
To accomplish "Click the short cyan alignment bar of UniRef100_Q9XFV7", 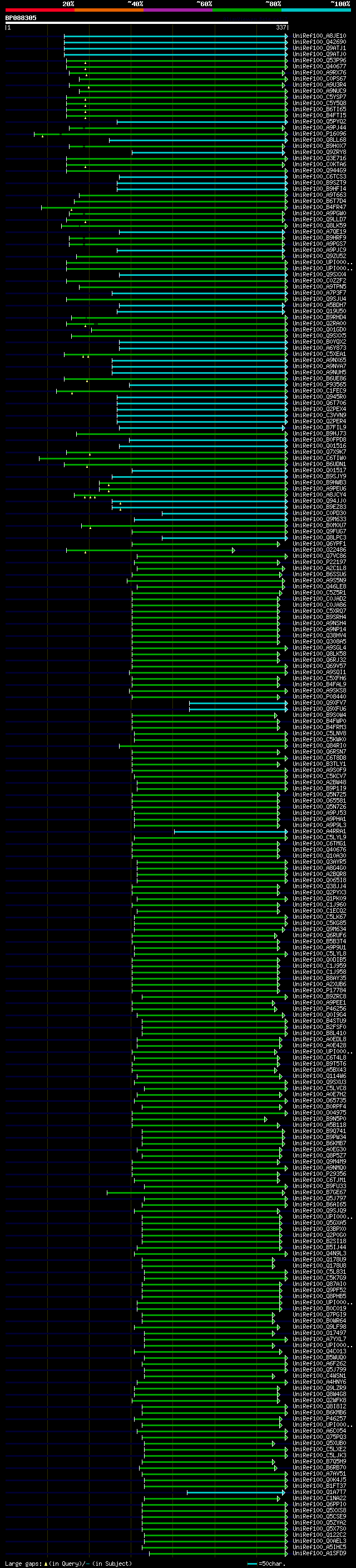I will coord(239,703).
